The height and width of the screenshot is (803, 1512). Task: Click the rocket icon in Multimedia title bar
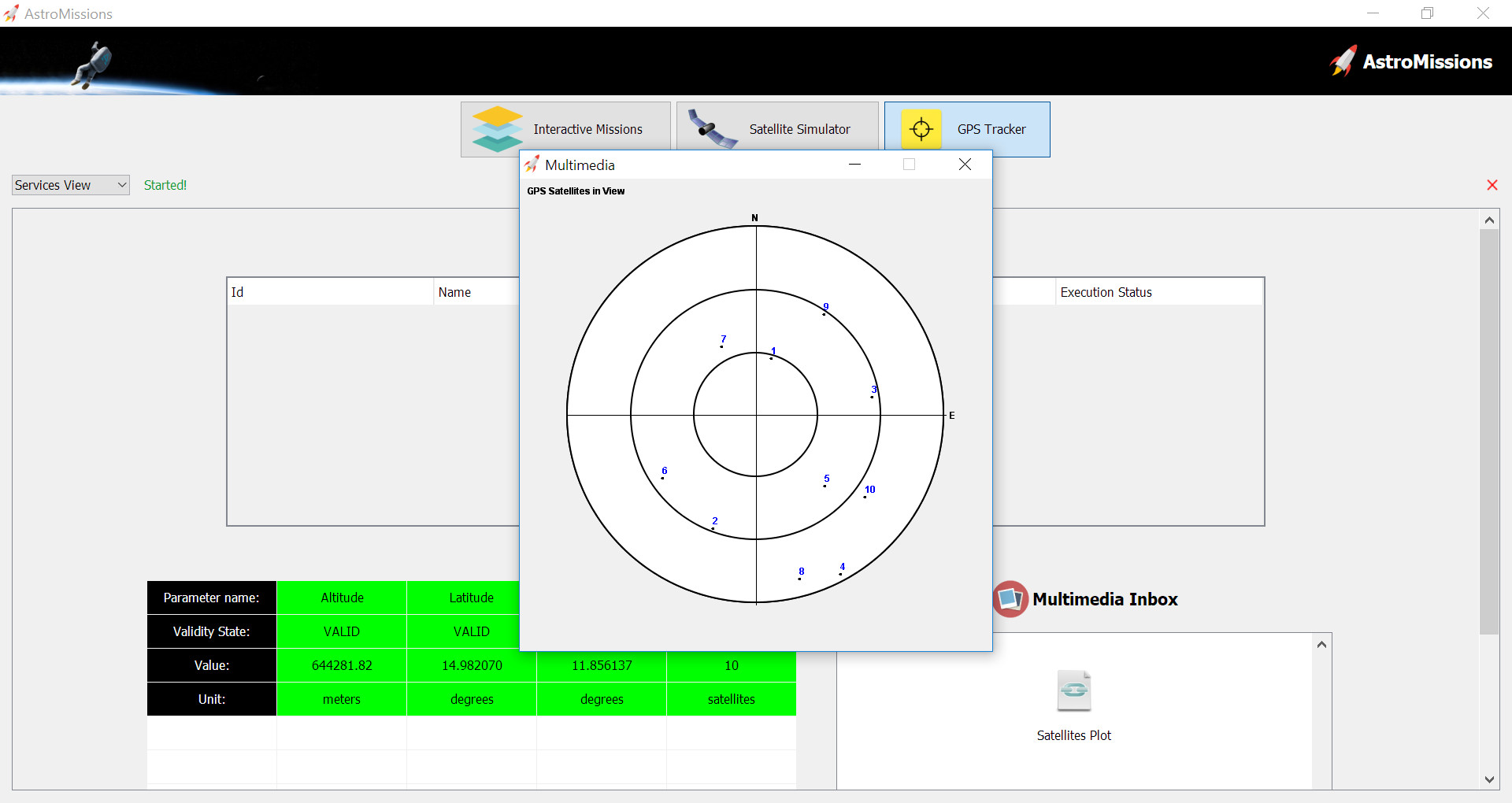[532, 165]
